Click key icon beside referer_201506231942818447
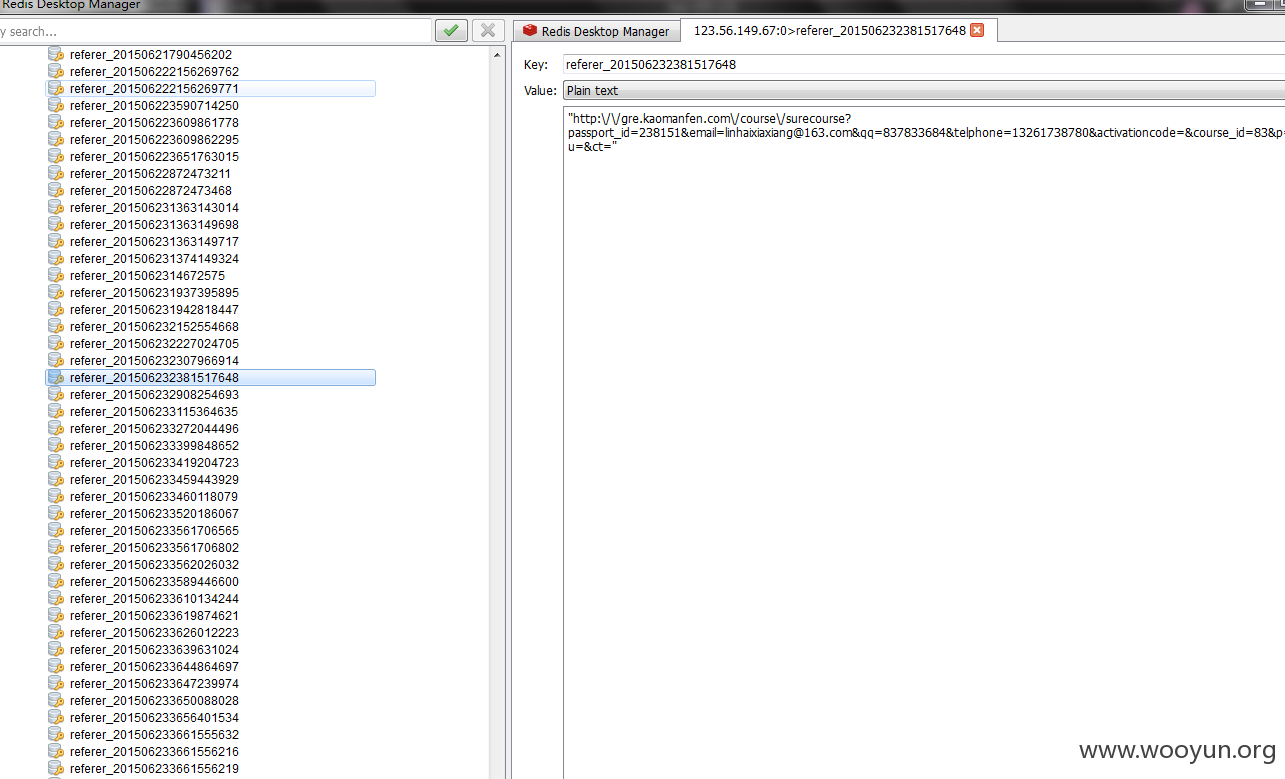Viewport: 1285px width, 779px height. click(56, 310)
